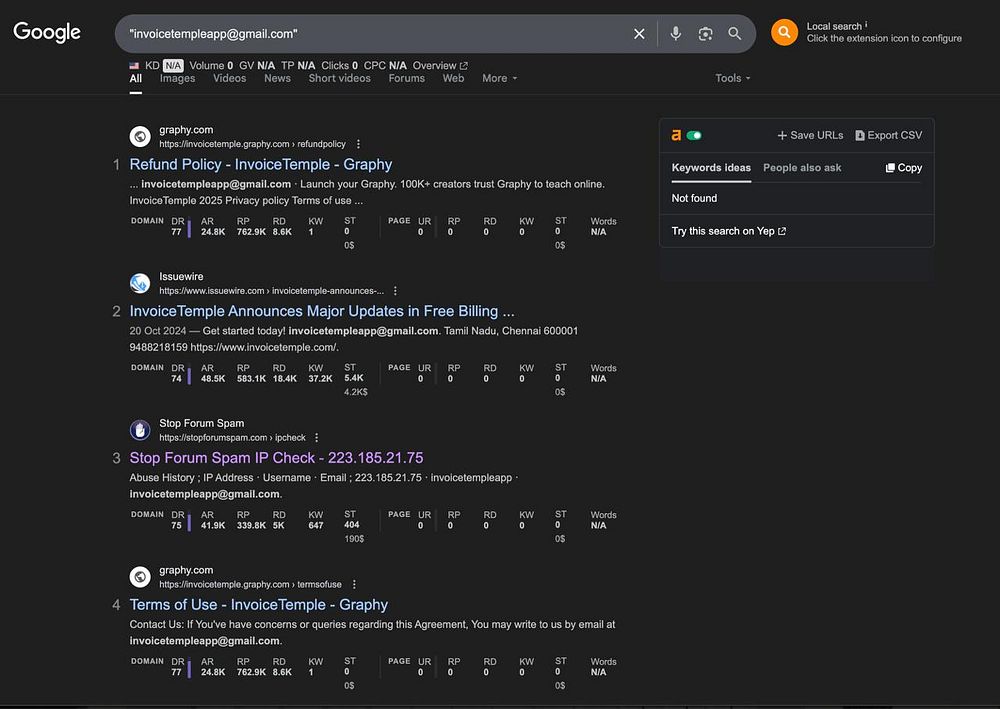Clear the search box text
1000x709 pixels.
point(639,34)
